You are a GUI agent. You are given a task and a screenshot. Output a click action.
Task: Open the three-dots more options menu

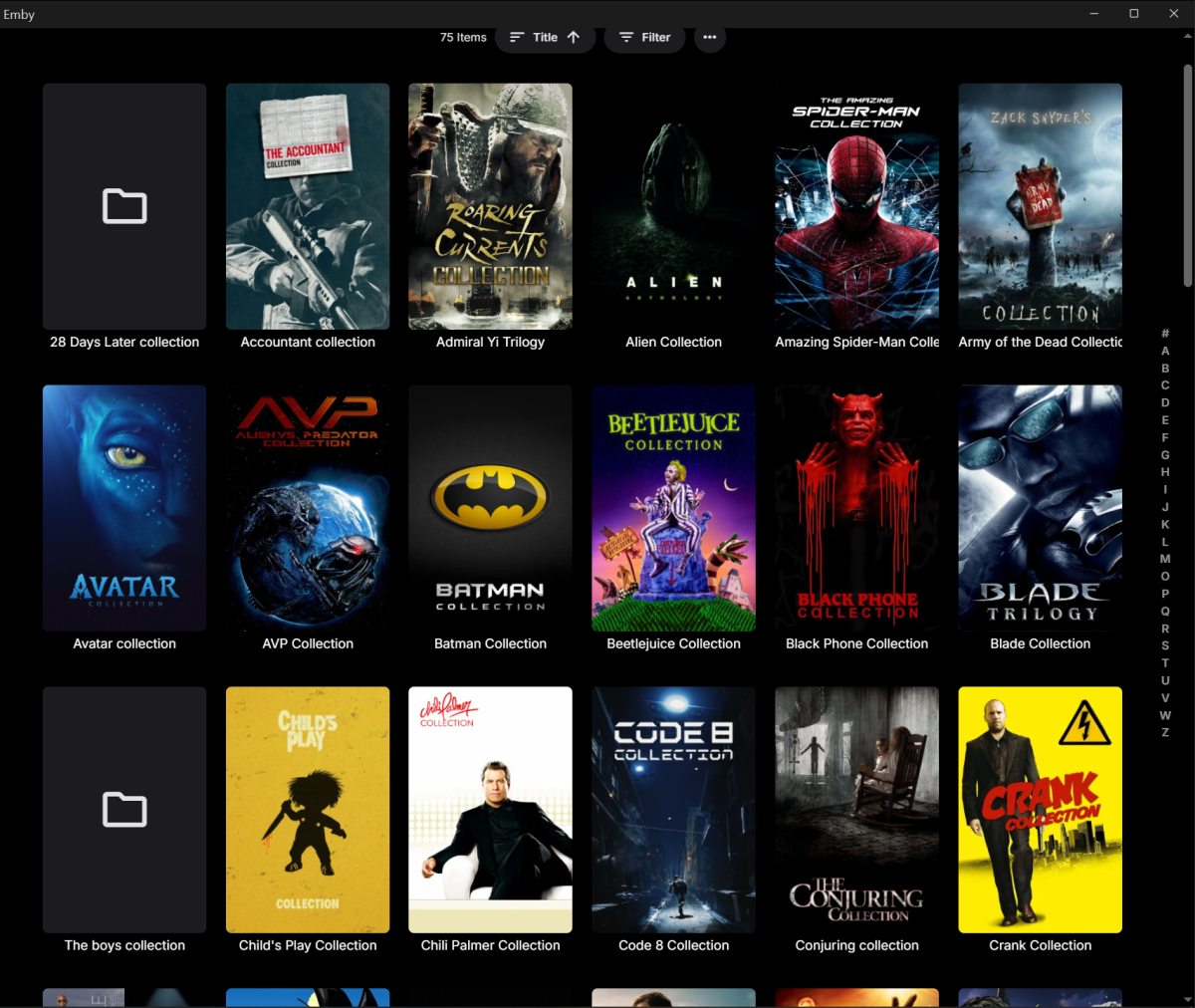click(x=710, y=37)
